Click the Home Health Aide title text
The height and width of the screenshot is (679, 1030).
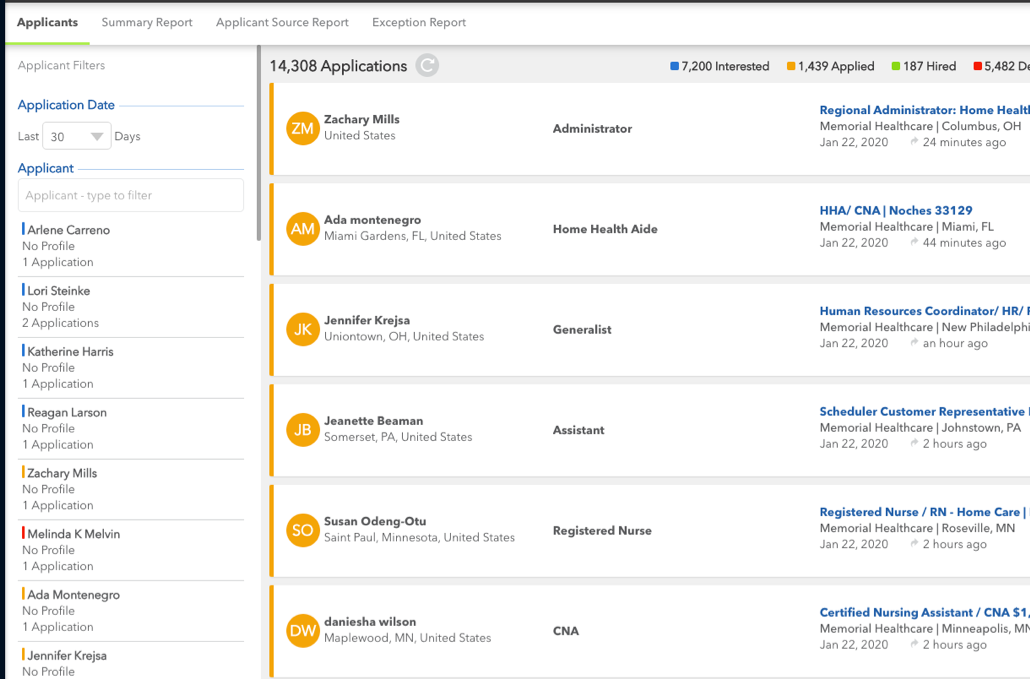click(x=605, y=229)
